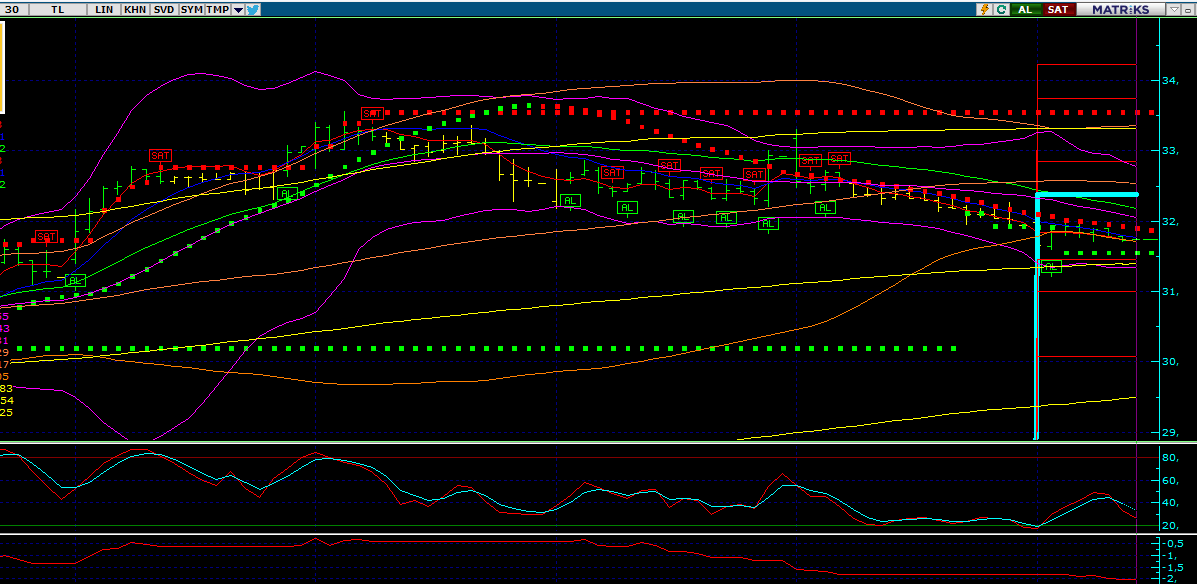Click the thick cyan horizontal level line
Viewport: 1197px width, 584px height.
coord(1087,195)
